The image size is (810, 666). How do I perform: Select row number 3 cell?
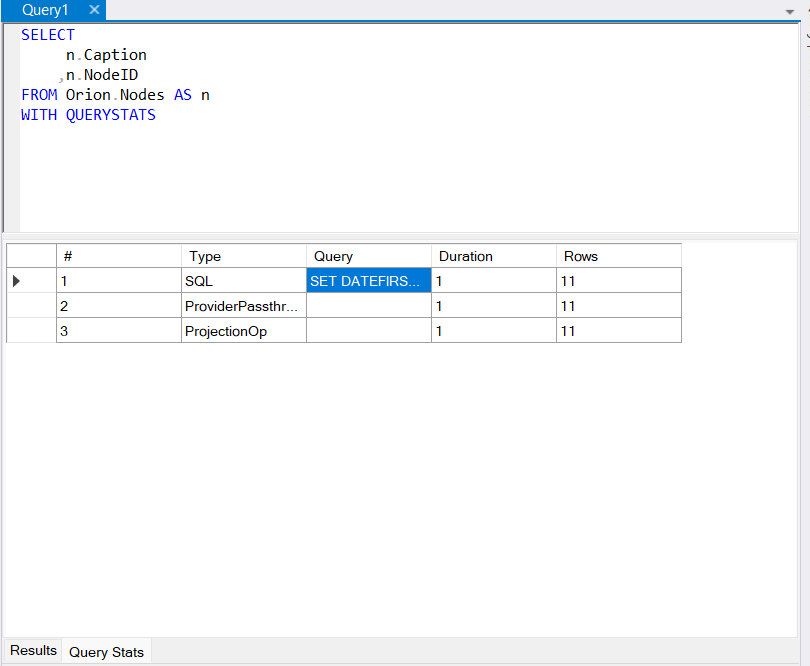click(x=119, y=331)
